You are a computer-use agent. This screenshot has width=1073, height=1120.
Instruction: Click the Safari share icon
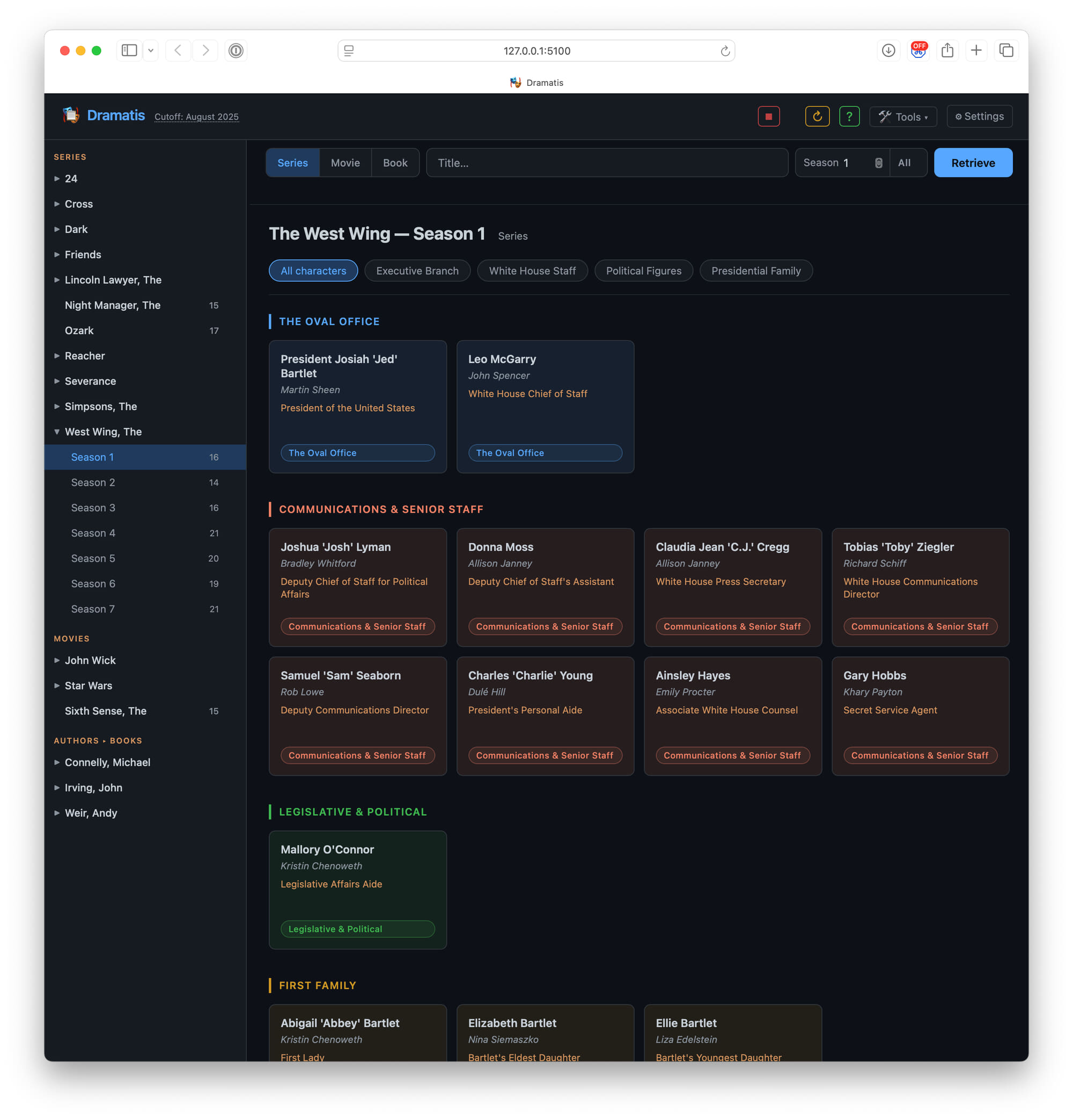[x=947, y=51]
